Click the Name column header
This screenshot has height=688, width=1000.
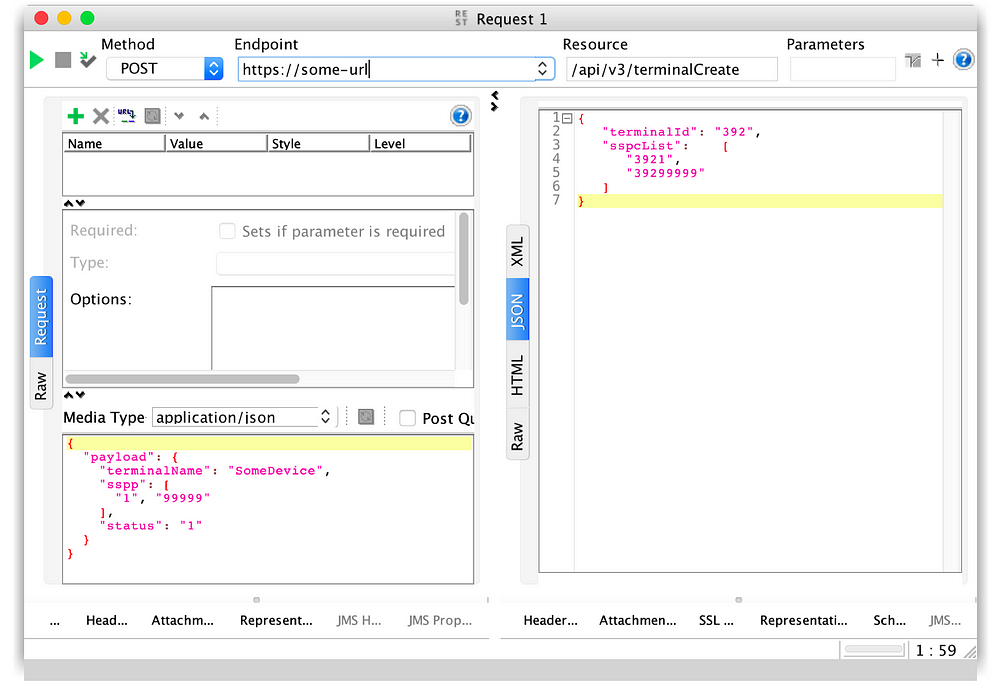(x=114, y=143)
